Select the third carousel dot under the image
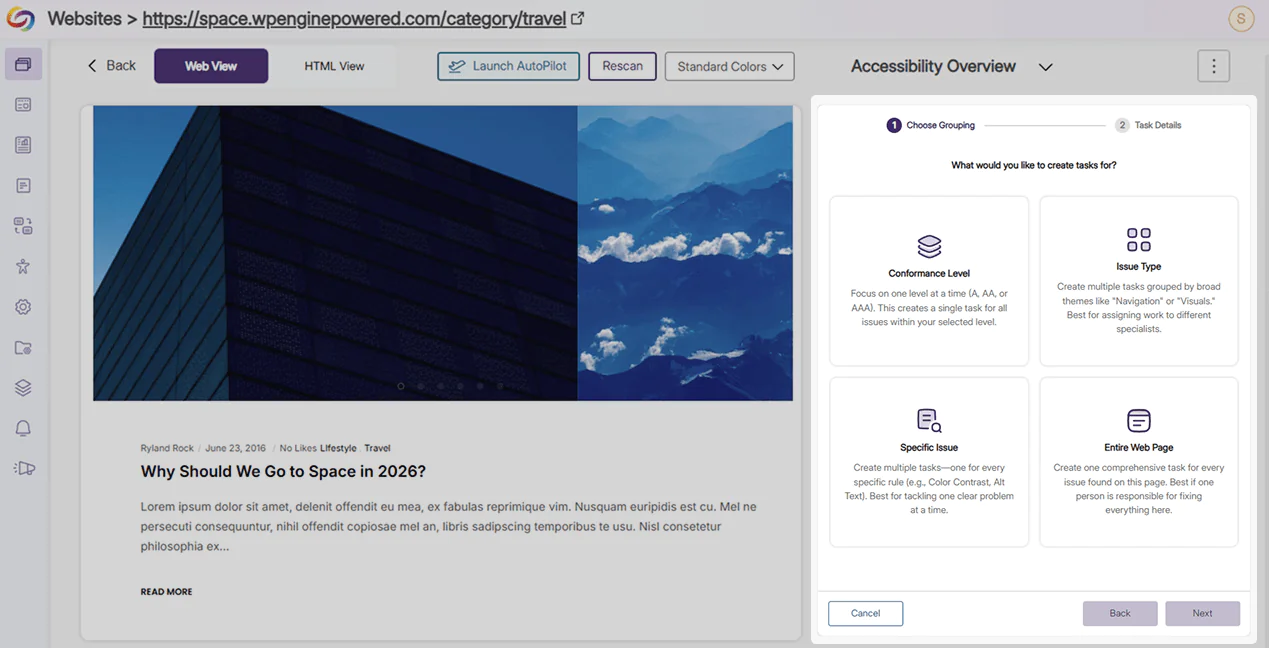Image resolution: width=1269 pixels, height=648 pixels. pos(440,385)
